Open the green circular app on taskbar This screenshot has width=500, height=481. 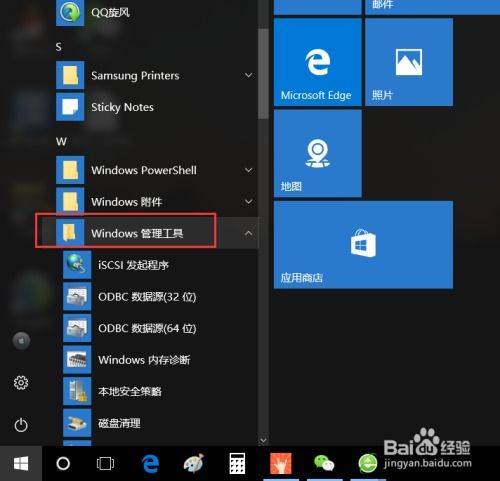tap(368, 463)
